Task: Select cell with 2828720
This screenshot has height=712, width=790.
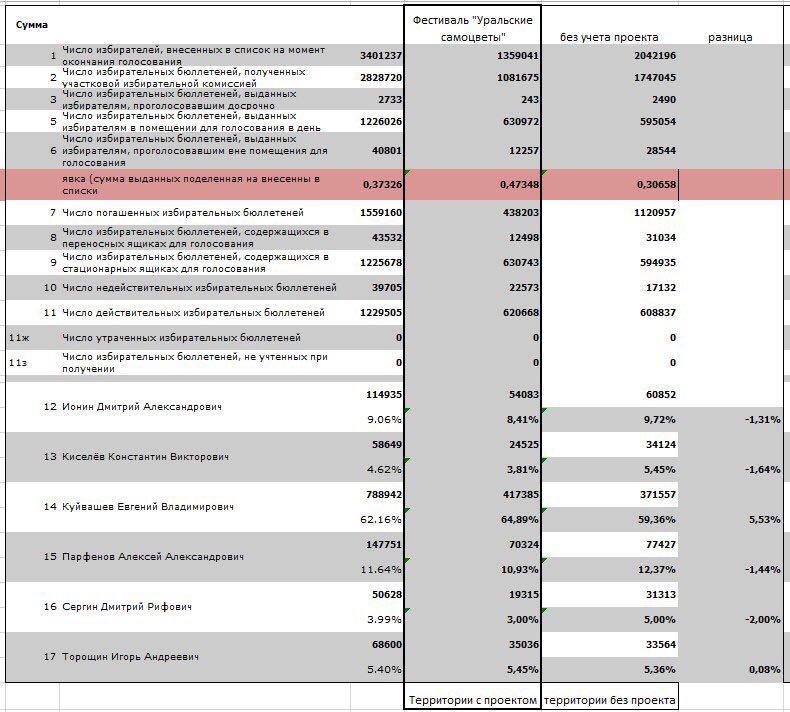Action: point(381,78)
